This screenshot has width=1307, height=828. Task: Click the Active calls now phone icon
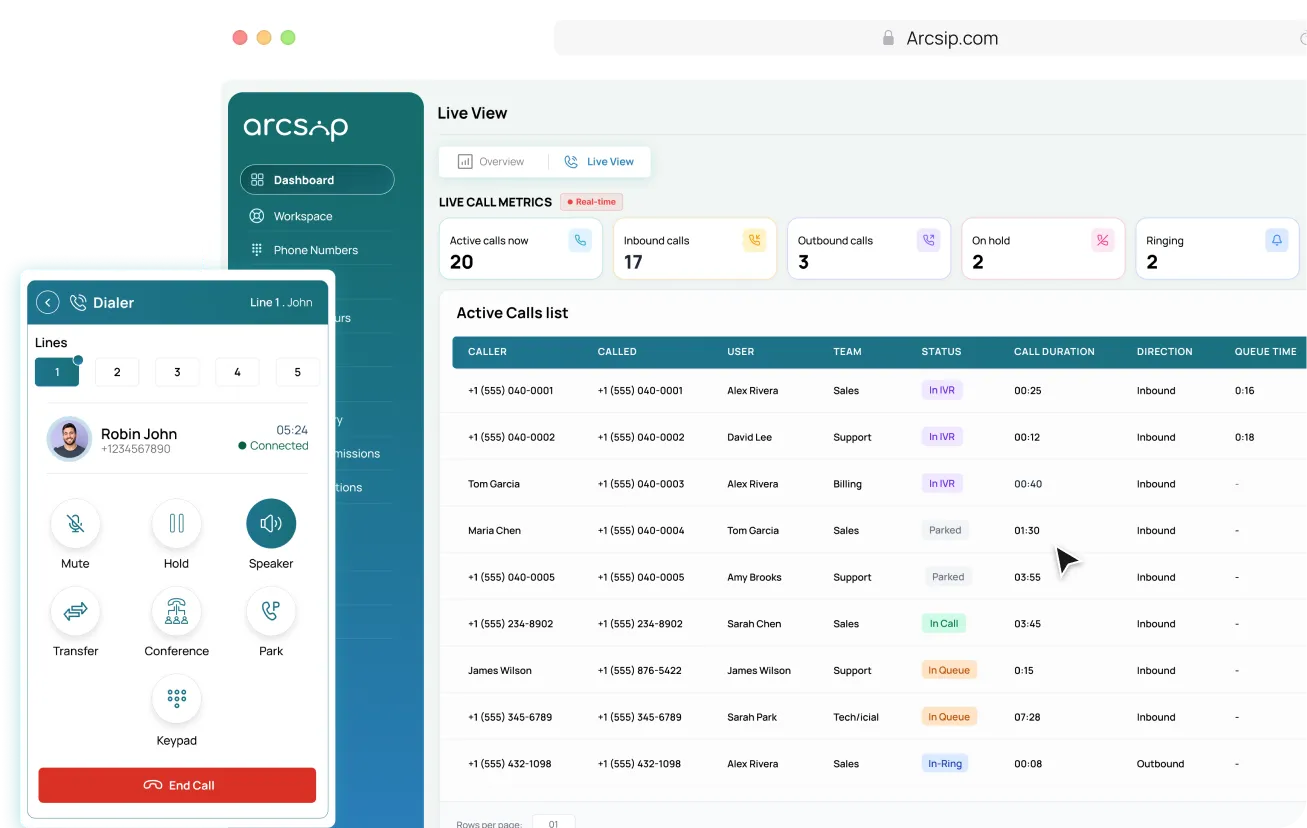[580, 240]
